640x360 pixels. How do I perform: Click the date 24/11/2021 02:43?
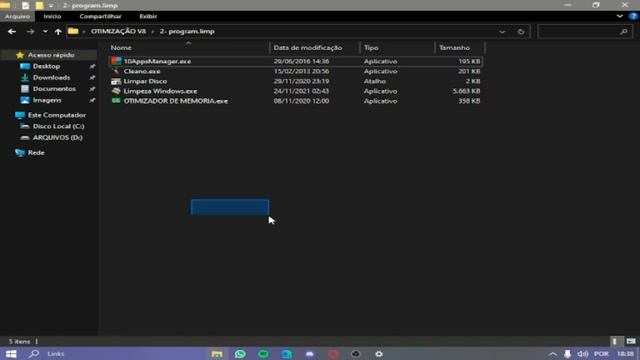pos(301,91)
